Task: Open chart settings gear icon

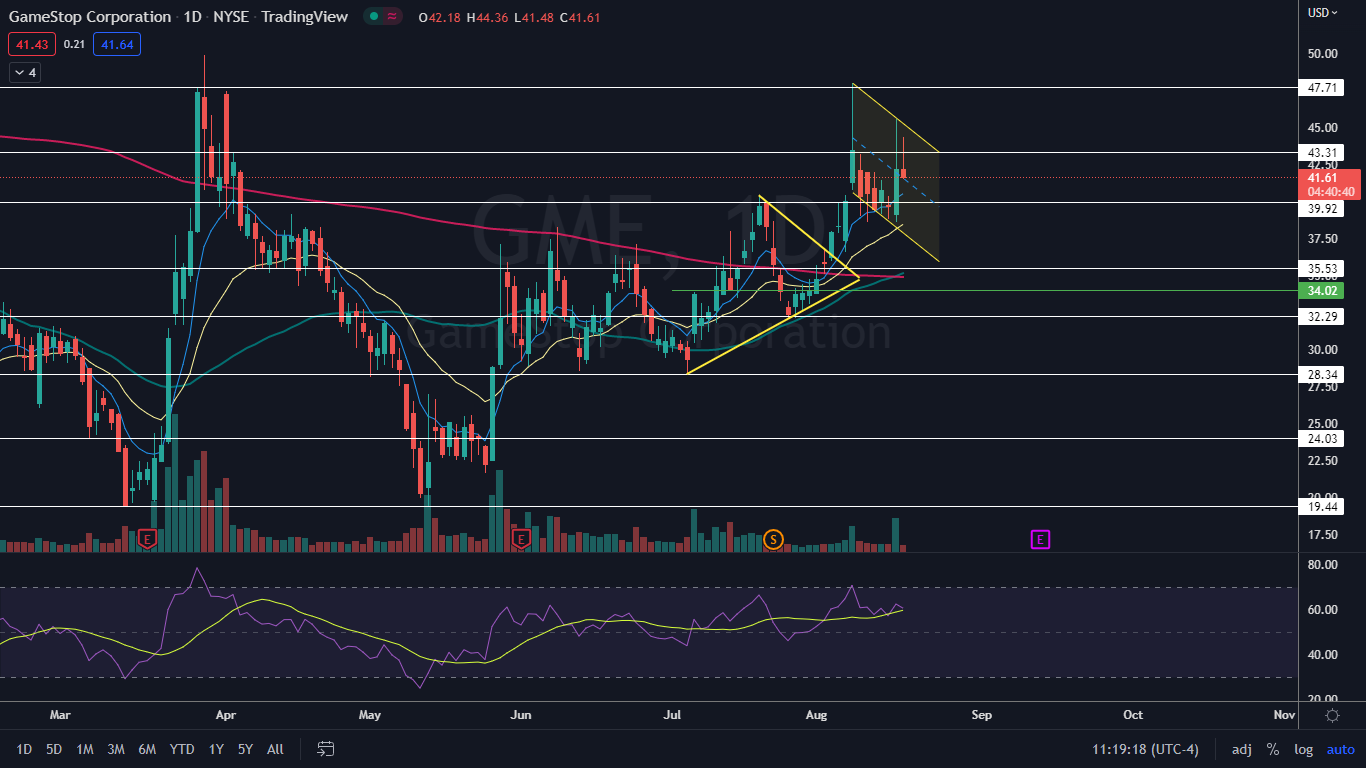Action: [1332, 715]
